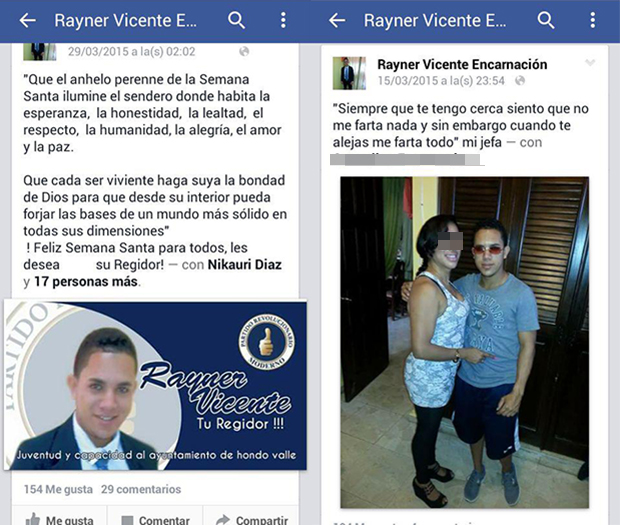Image resolution: width=620 pixels, height=525 pixels.
Task: Open search in the left screen header
Action: point(236,20)
